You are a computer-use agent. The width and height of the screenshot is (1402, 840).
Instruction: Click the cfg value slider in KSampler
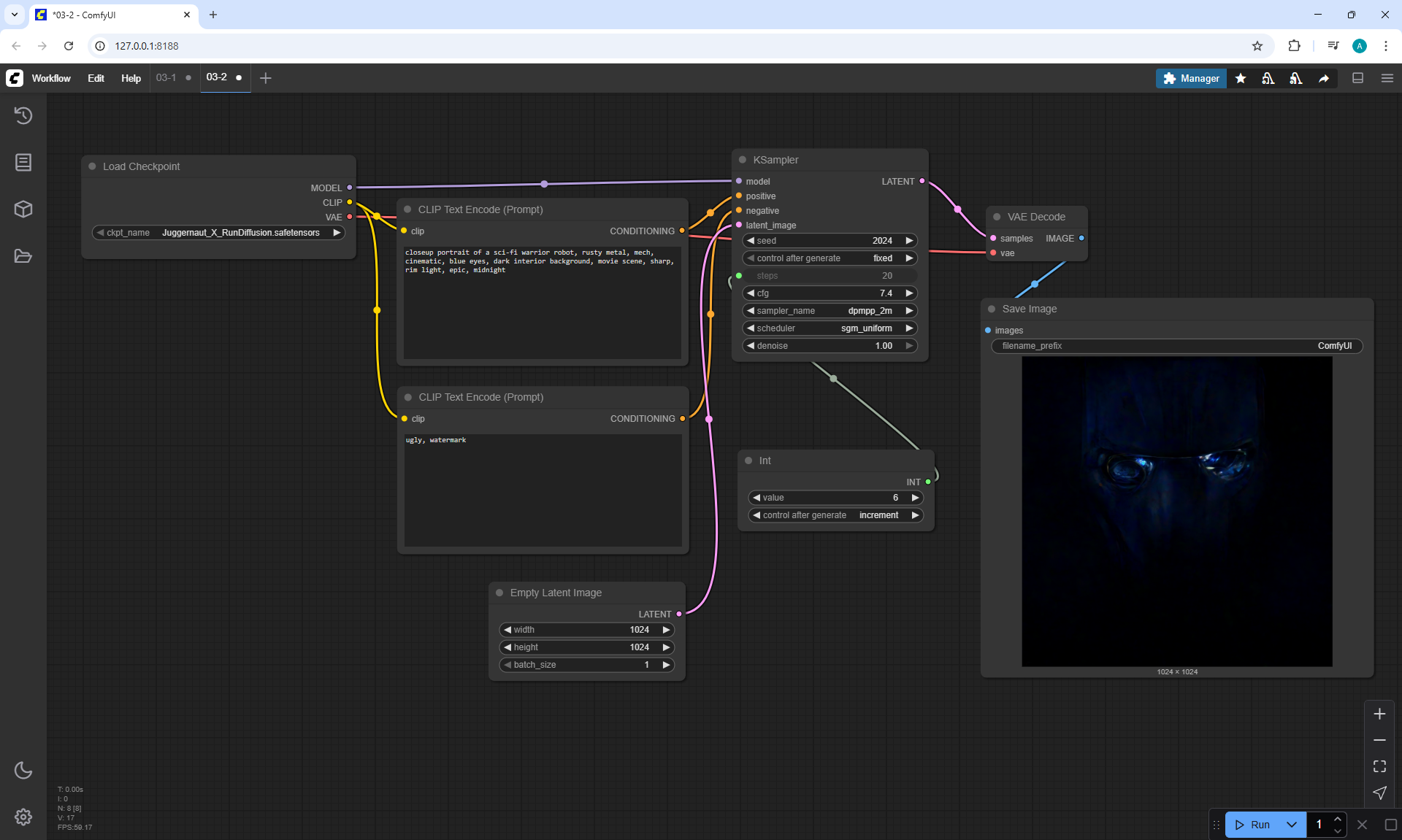click(830, 293)
